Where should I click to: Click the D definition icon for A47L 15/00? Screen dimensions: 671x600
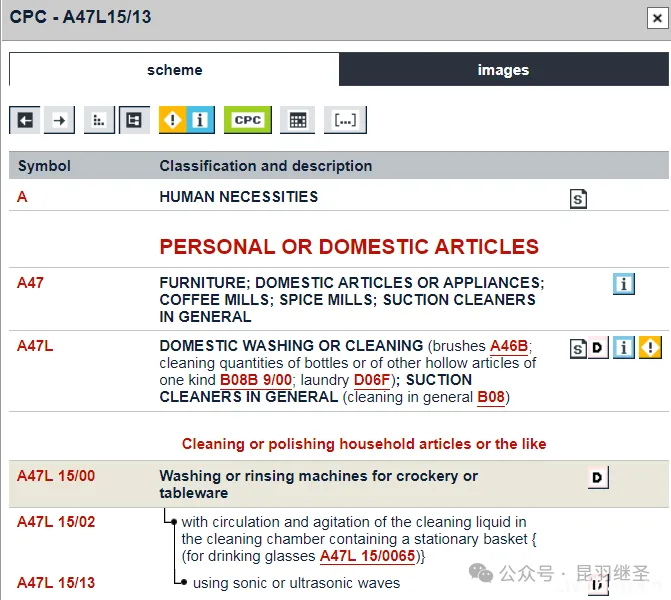click(x=598, y=478)
